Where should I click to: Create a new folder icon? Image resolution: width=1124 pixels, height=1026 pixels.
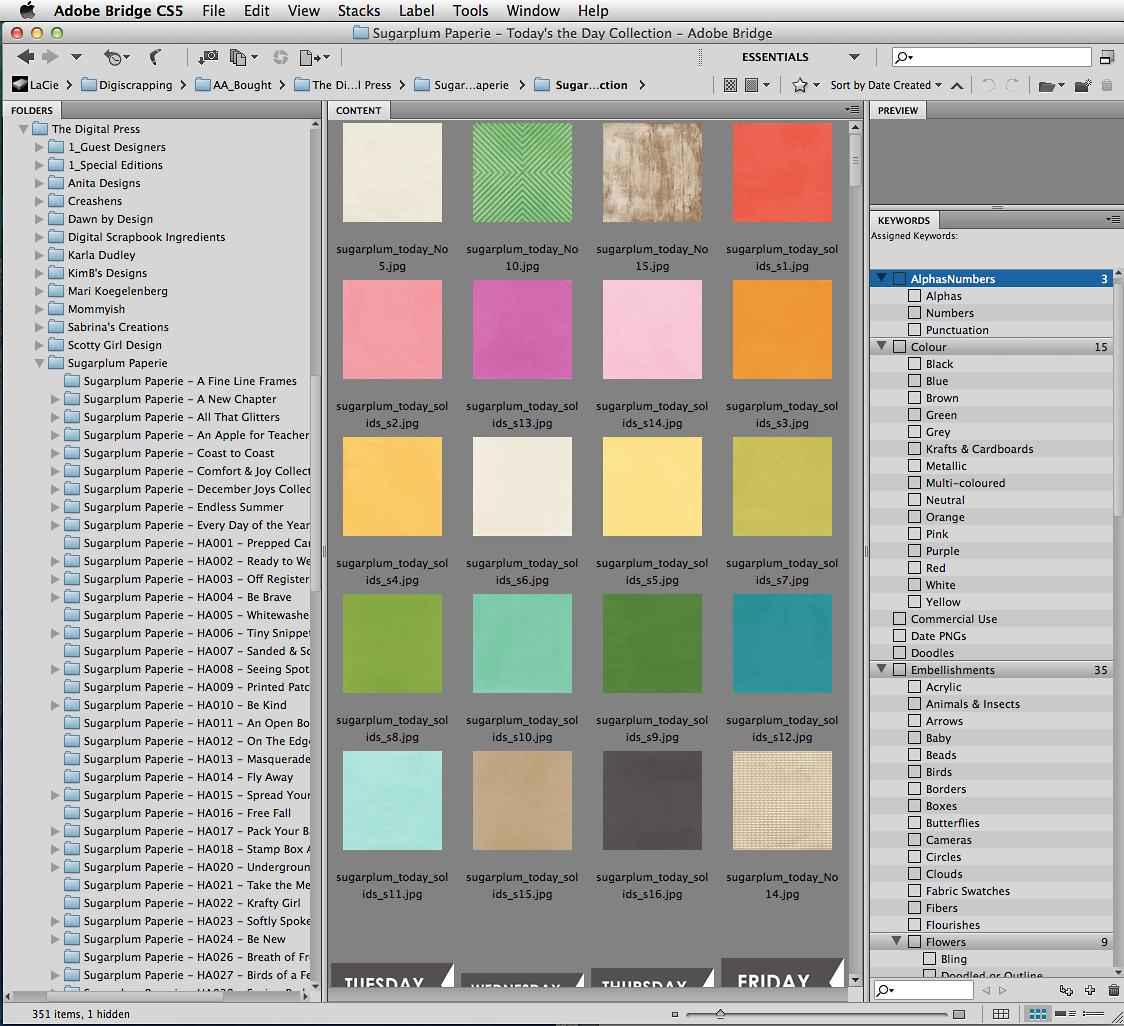(x=1083, y=85)
